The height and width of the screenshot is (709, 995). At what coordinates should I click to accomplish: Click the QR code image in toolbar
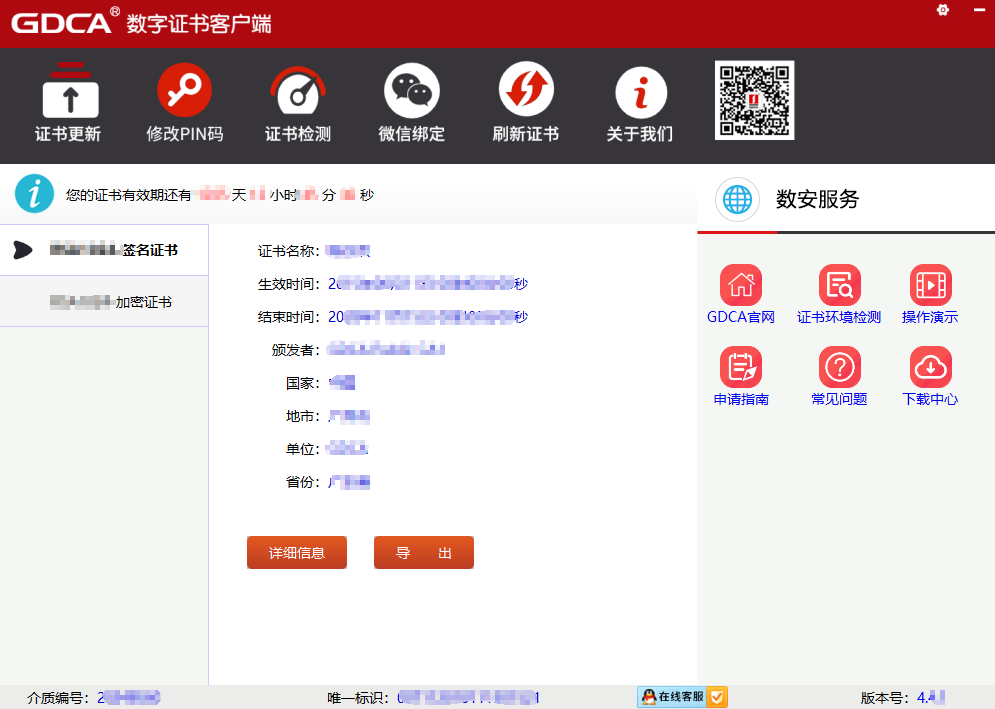[754, 100]
